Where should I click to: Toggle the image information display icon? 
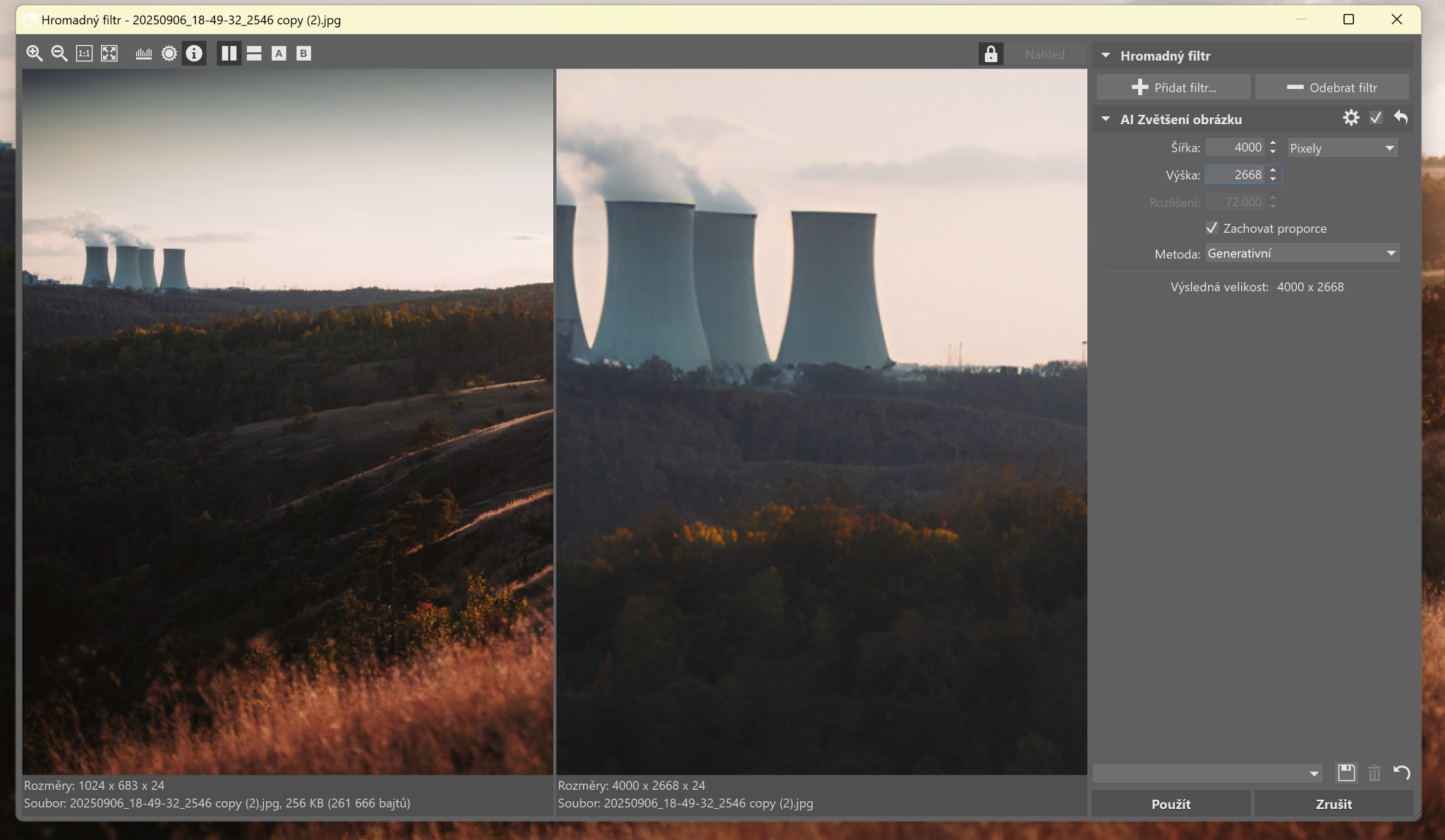click(x=194, y=54)
